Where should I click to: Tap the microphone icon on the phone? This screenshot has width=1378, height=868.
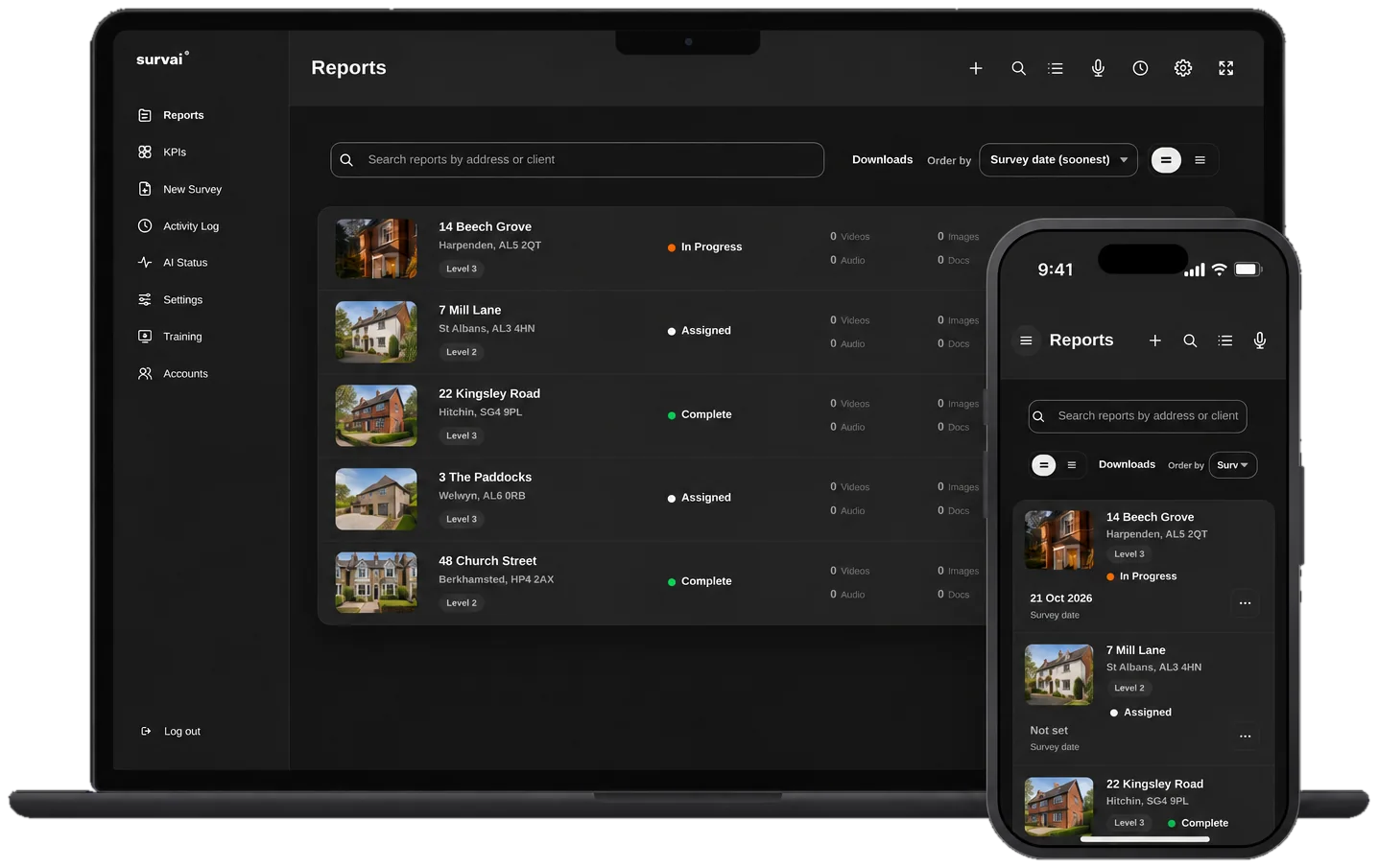click(x=1260, y=340)
